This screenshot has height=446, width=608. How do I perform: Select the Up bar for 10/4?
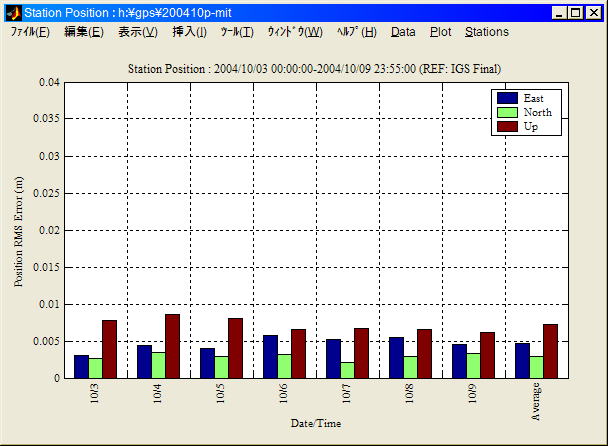(172, 346)
